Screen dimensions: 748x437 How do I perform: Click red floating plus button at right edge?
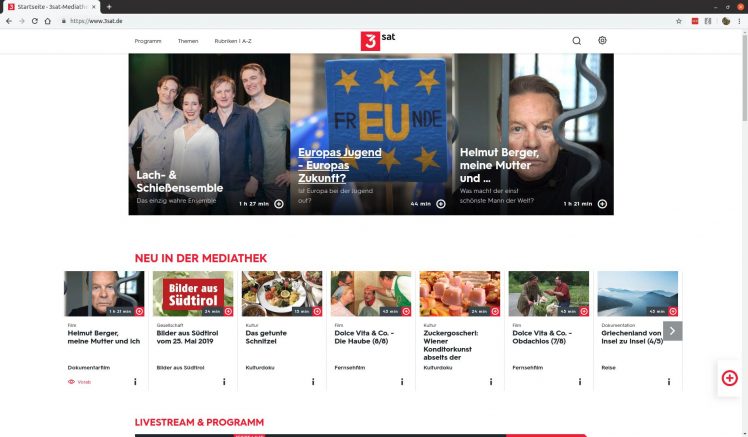click(x=729, y=377)
